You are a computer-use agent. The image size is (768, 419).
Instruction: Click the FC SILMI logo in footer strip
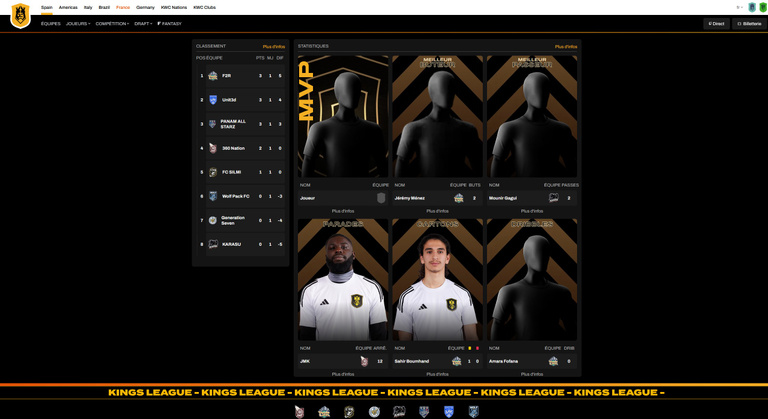[x=349, y=412]
